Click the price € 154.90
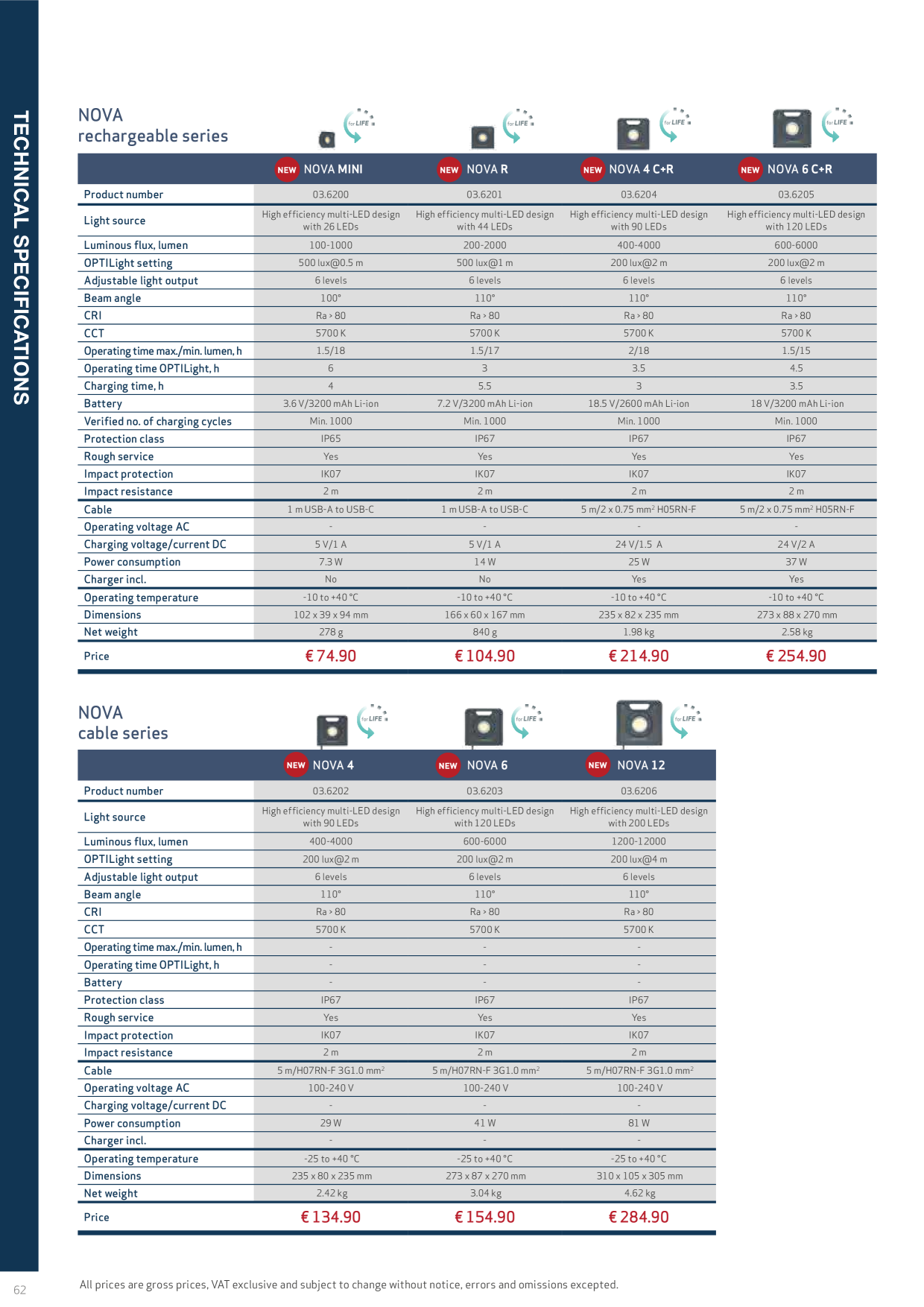Viewport: 924px width, 1307px height. click(485, 1217)
